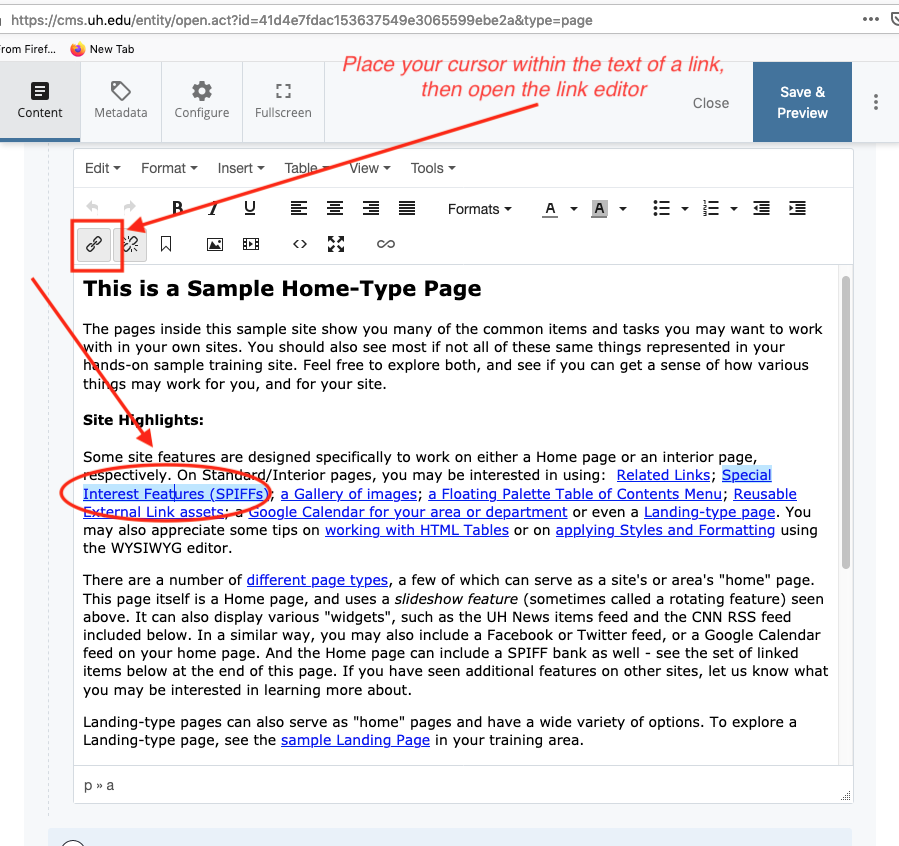Apply the background color button
The image size is (899, 846).
point(599,209)
